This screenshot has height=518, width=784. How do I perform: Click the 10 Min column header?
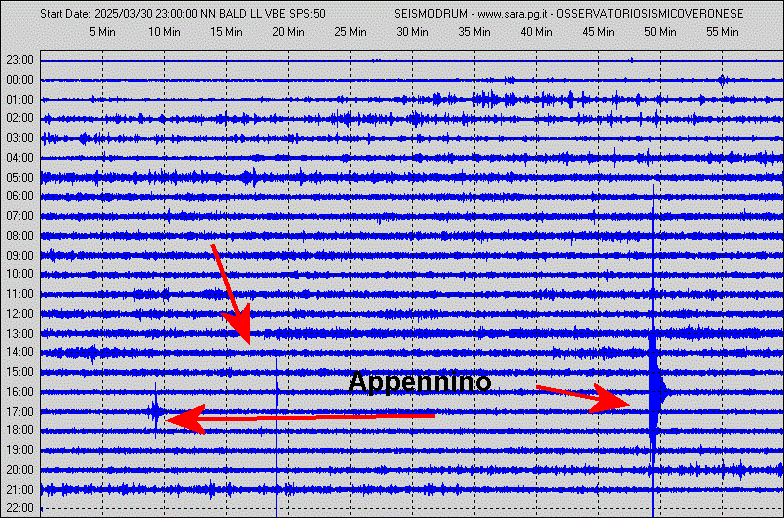click(x=164, y=32)
